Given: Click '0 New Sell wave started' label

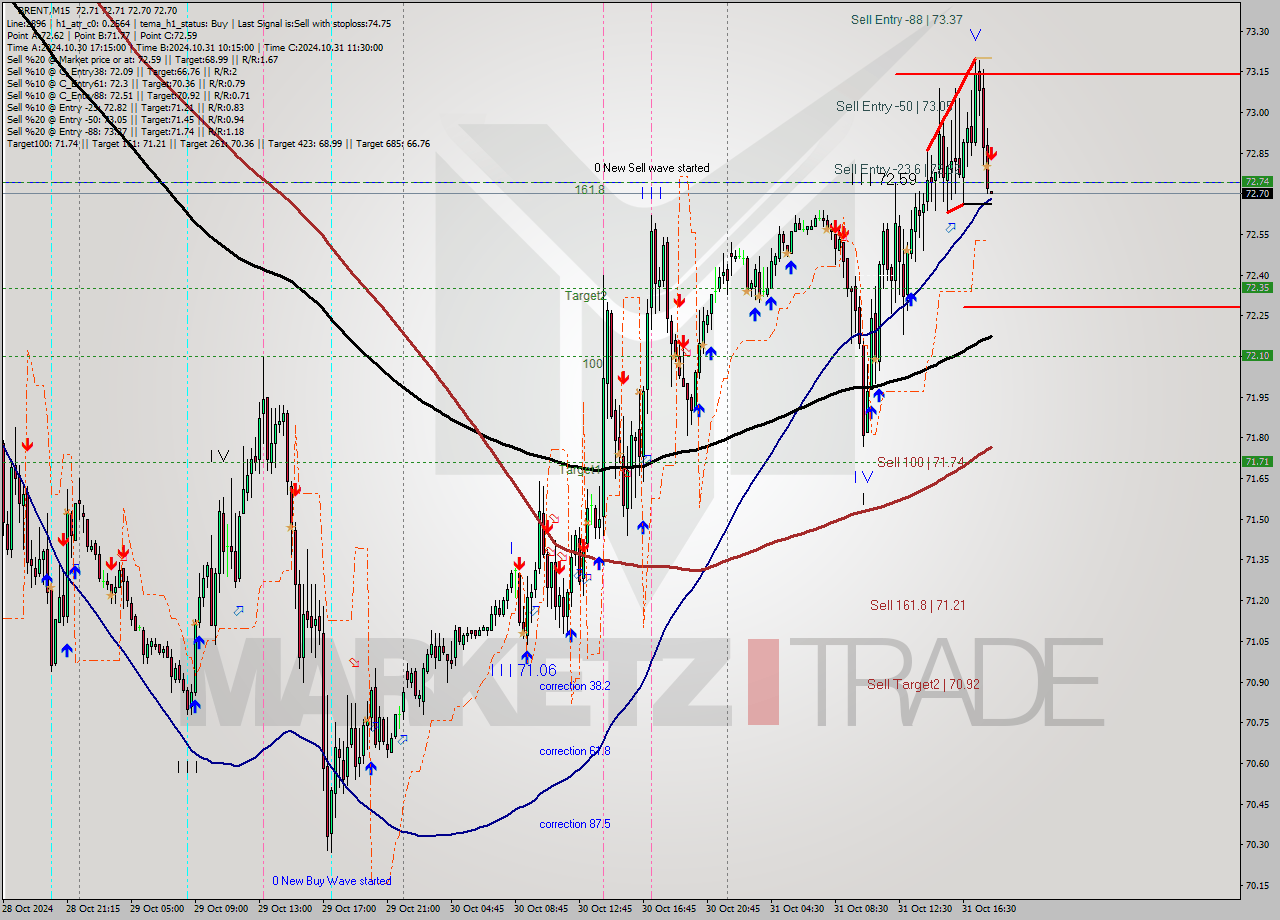Looking at the screenshot, I should 652,168.
